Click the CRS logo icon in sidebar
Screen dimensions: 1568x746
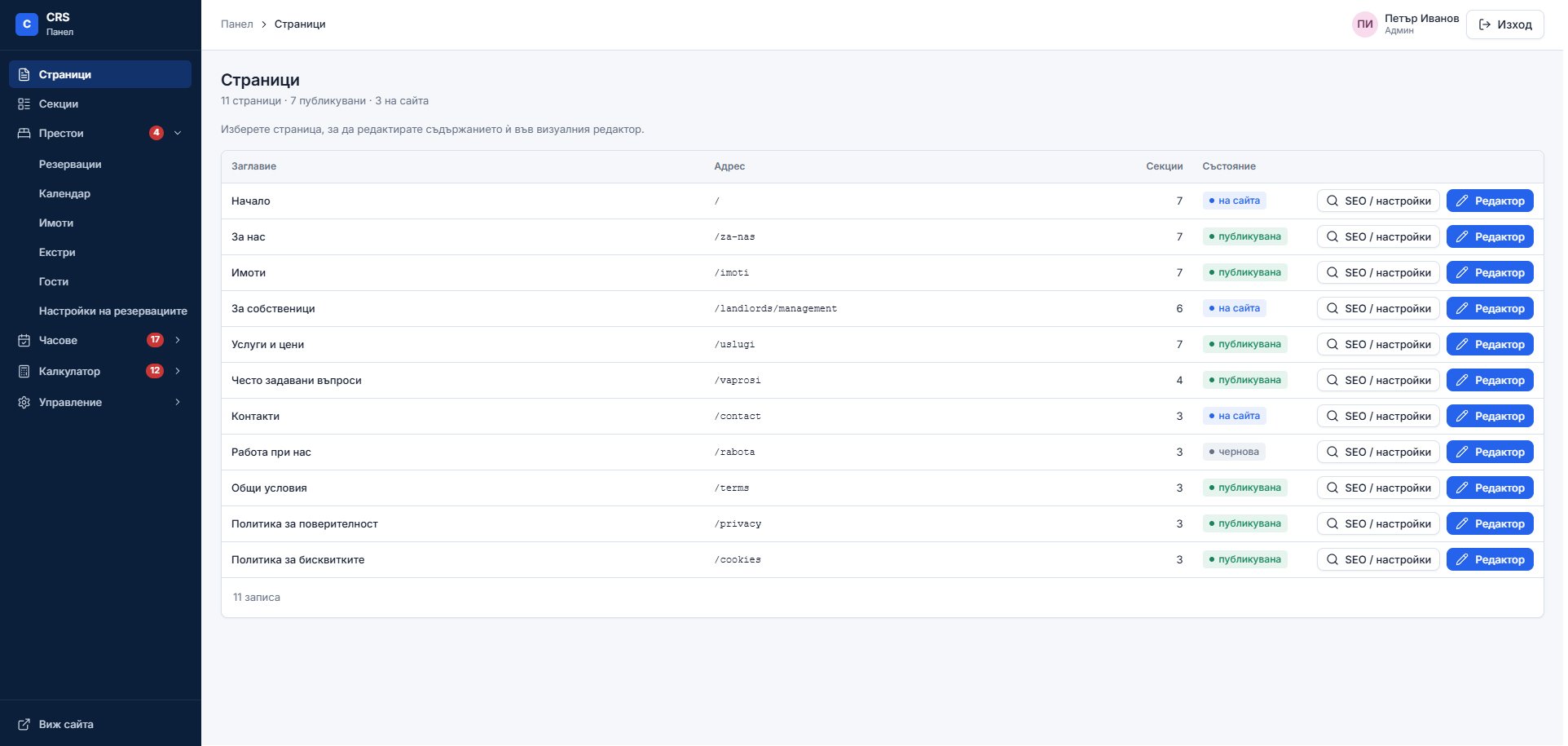point(27,24)
